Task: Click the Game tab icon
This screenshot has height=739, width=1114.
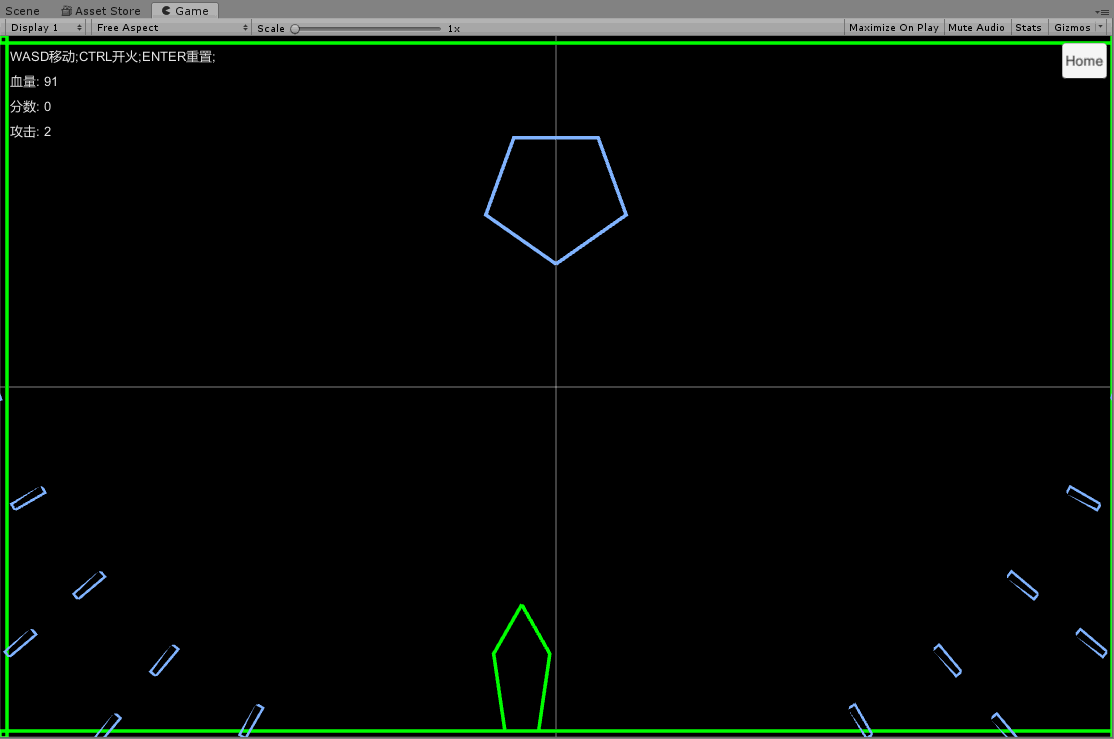Action: 166,11
